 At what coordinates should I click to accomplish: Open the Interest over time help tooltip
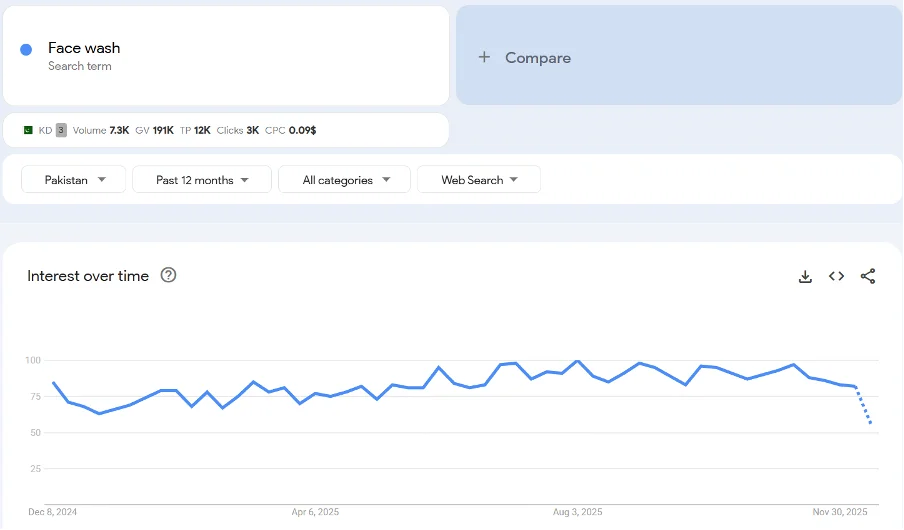pos(168,276)
